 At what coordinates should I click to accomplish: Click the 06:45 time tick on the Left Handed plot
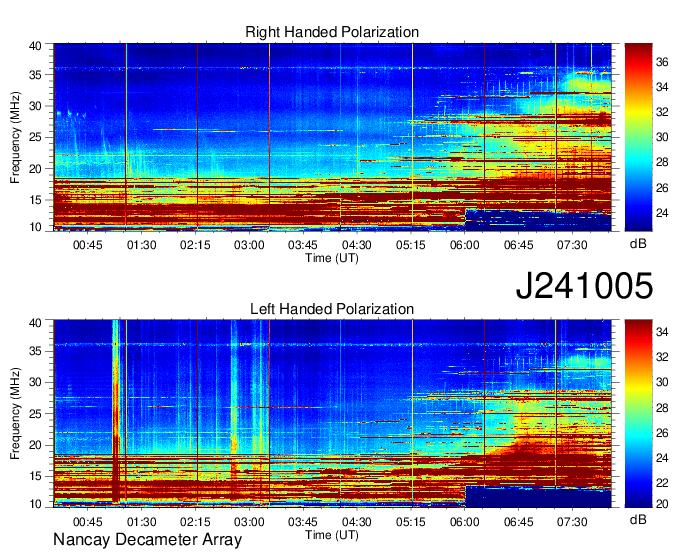click(x=519, y=521)
